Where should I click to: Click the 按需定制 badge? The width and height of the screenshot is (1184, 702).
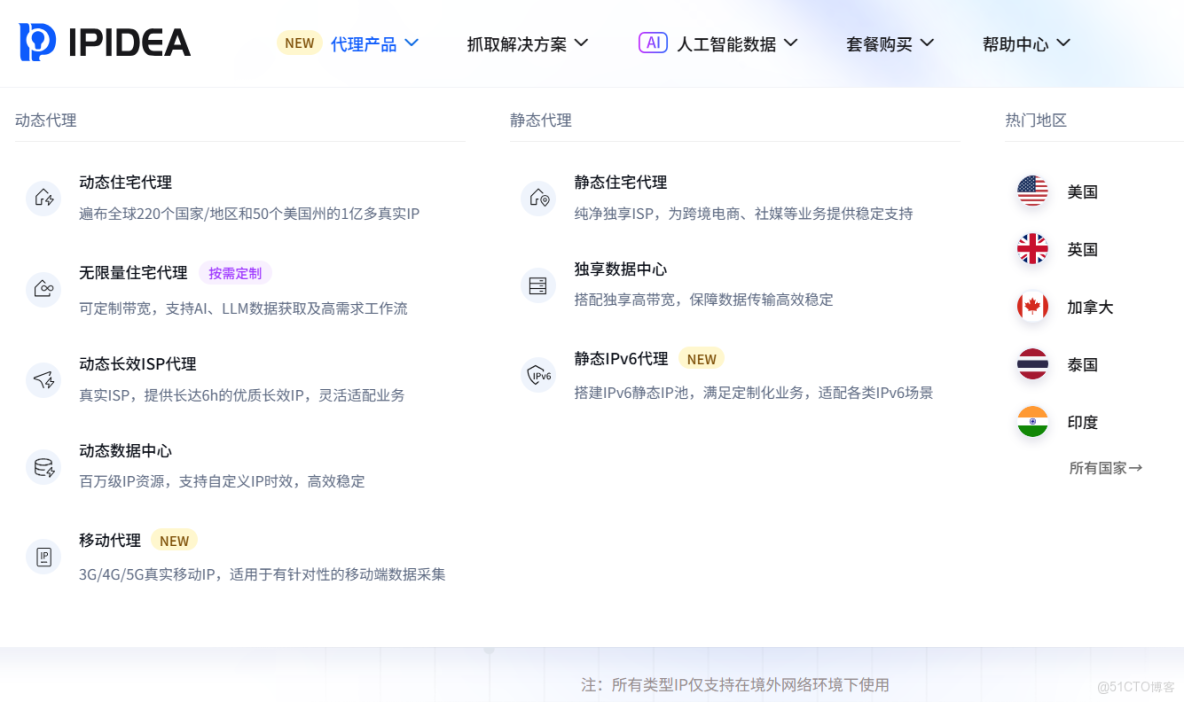(x=235, y=273)
